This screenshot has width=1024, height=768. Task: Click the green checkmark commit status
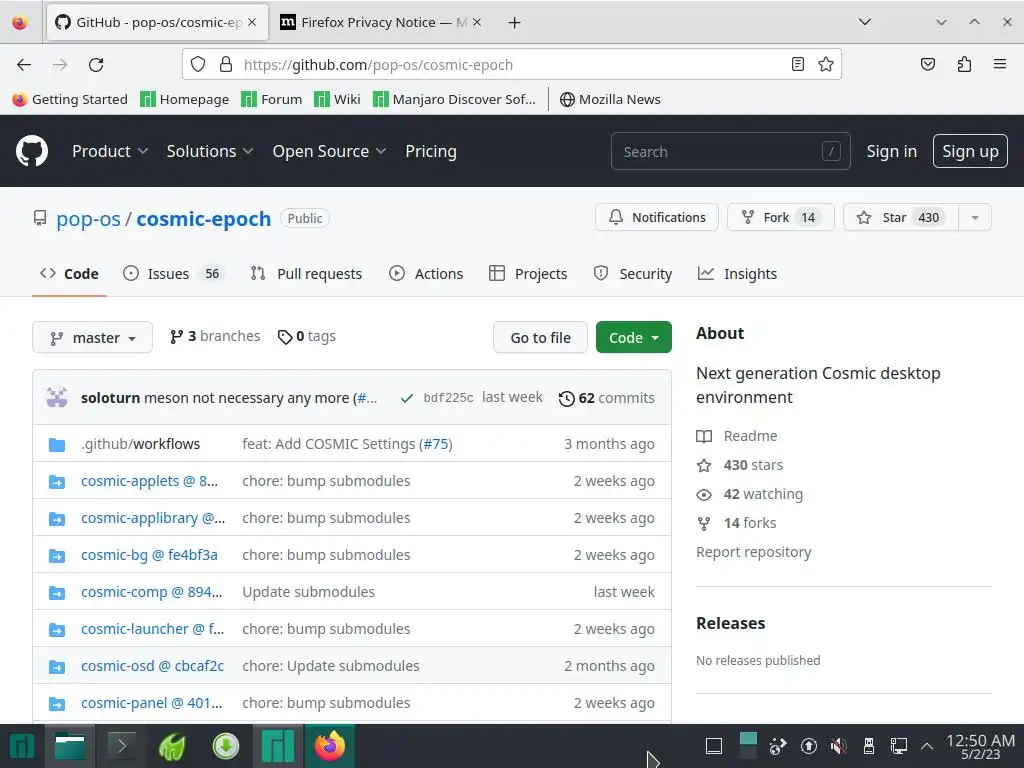(x=406, y=398)
